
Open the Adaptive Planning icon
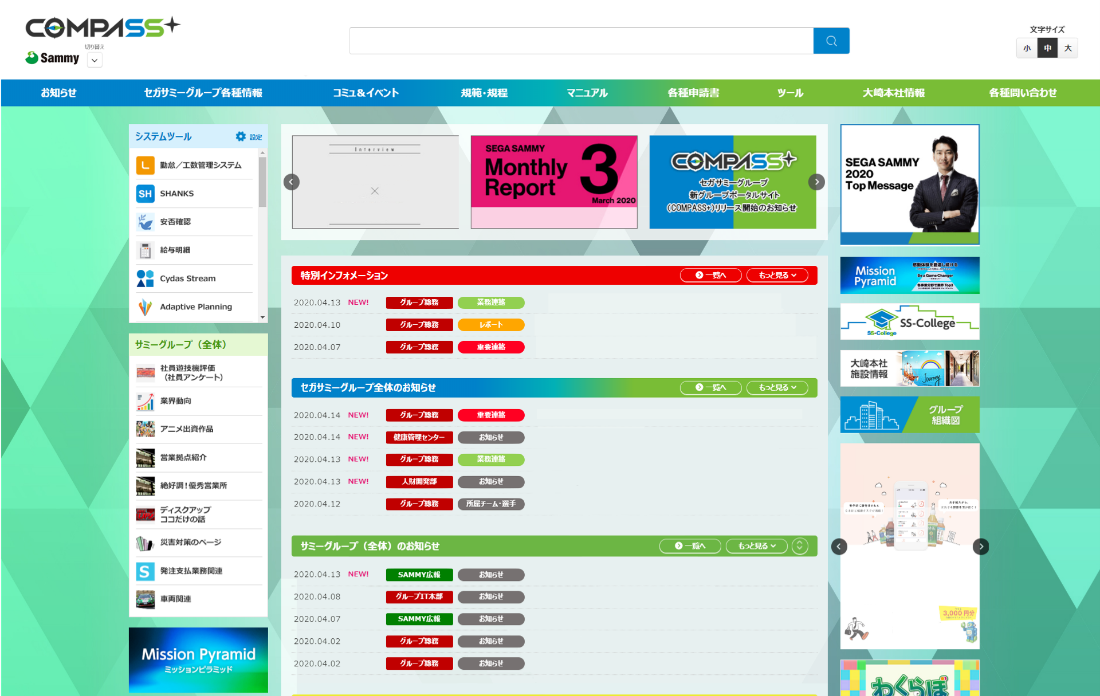tap(145, 307)
